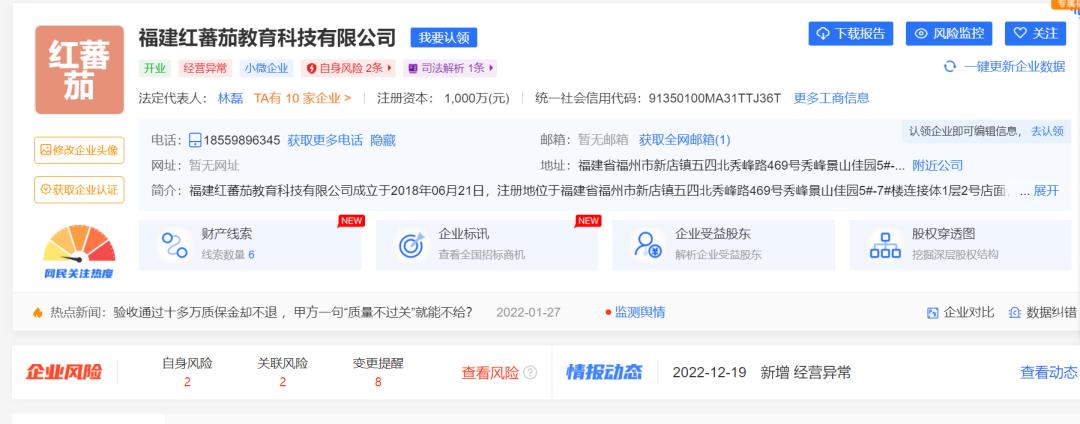Click 获取企业认证 button

tap(79, 190)
